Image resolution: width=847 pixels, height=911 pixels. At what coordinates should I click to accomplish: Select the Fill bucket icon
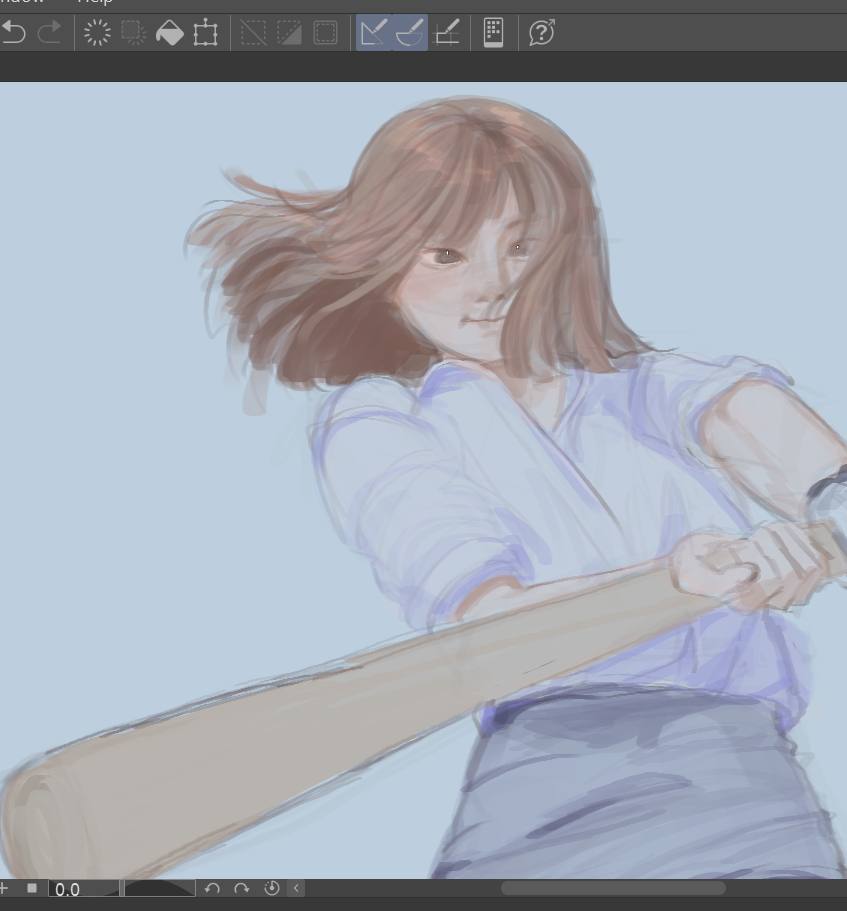point(169,33)
